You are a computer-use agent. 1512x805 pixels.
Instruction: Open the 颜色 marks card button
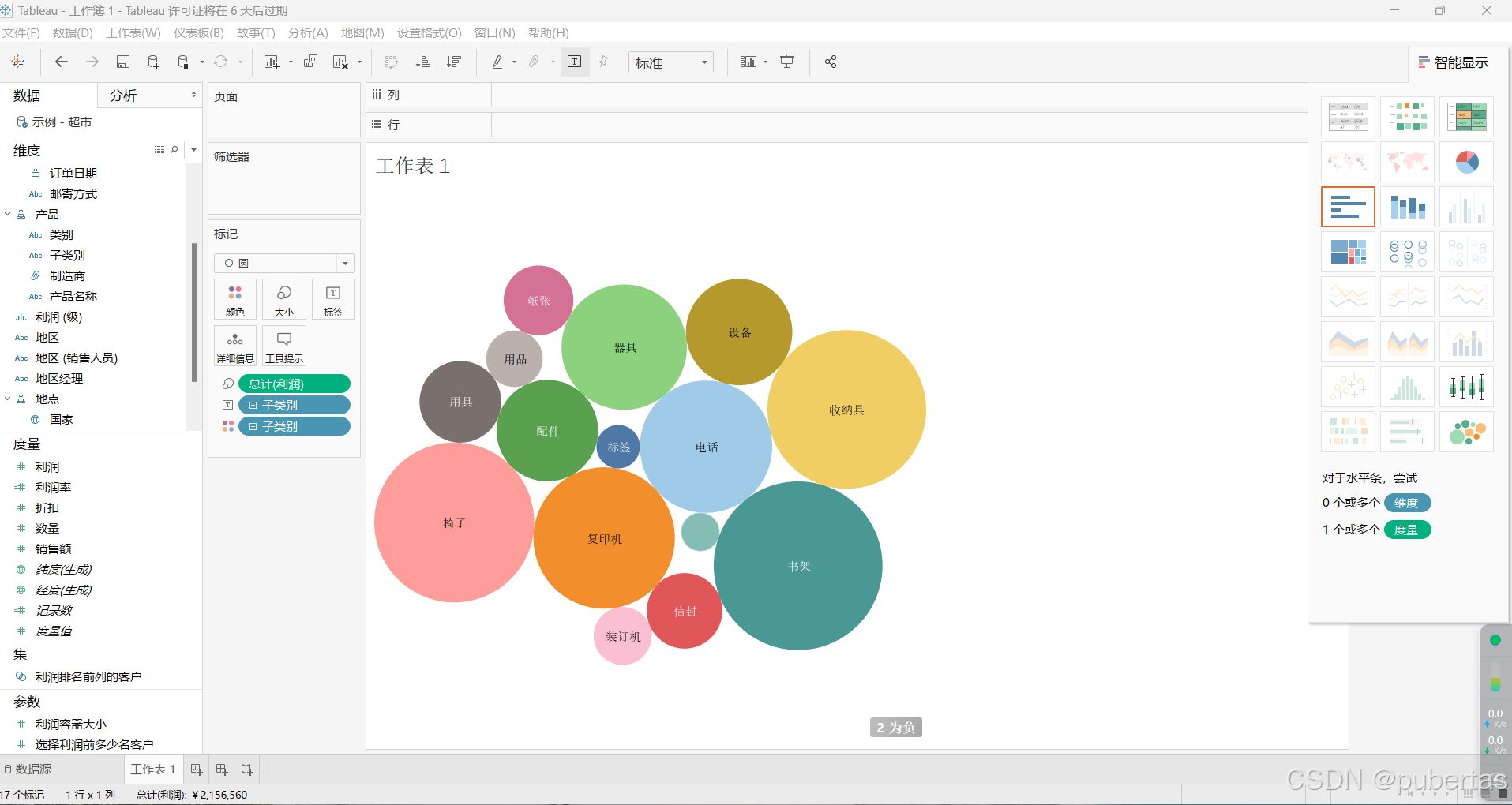(235, 300)
